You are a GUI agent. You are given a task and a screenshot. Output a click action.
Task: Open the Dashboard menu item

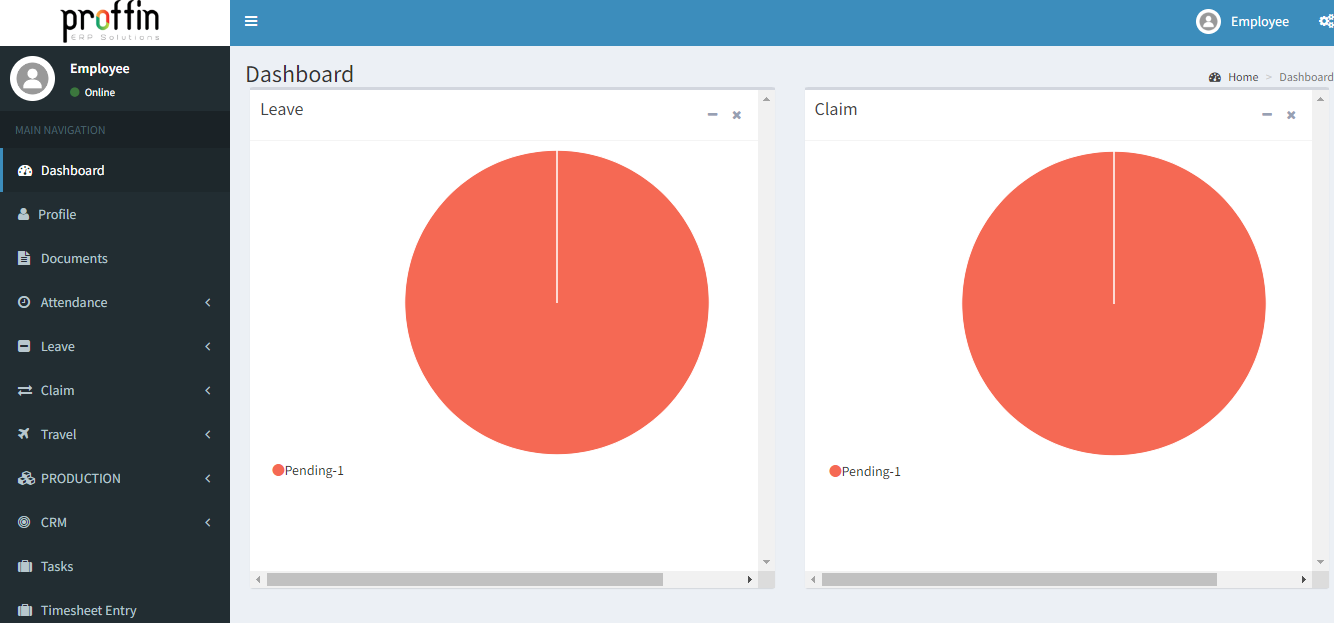(x=115, y=170)
